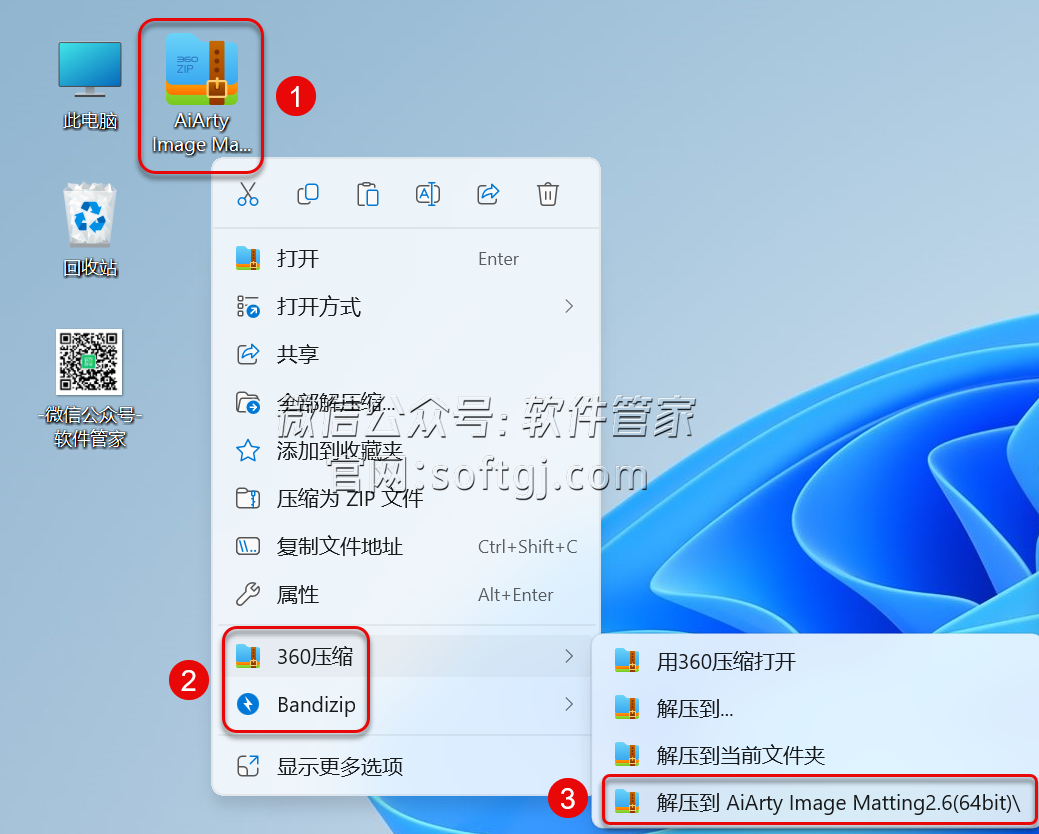Select the QR code 软件管家 desktop file
The image size is (1039, 834).
click(90, 389)
